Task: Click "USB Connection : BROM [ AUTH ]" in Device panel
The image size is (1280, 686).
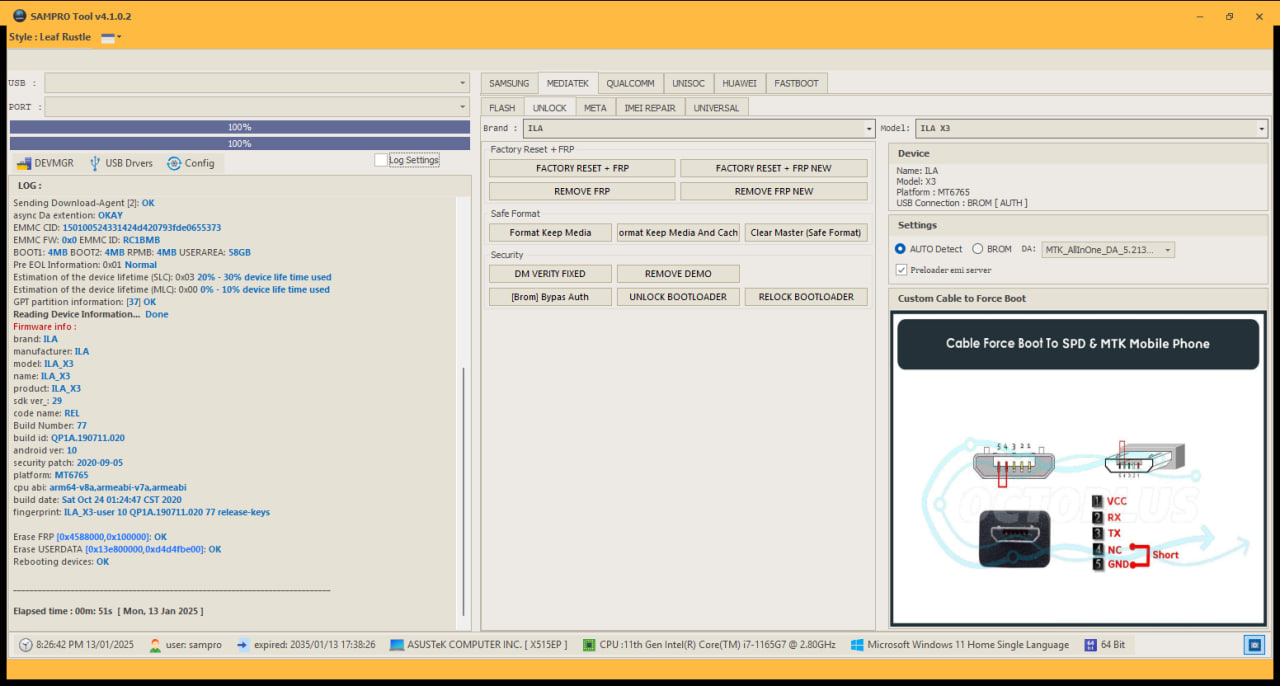Action: point(962,203)
